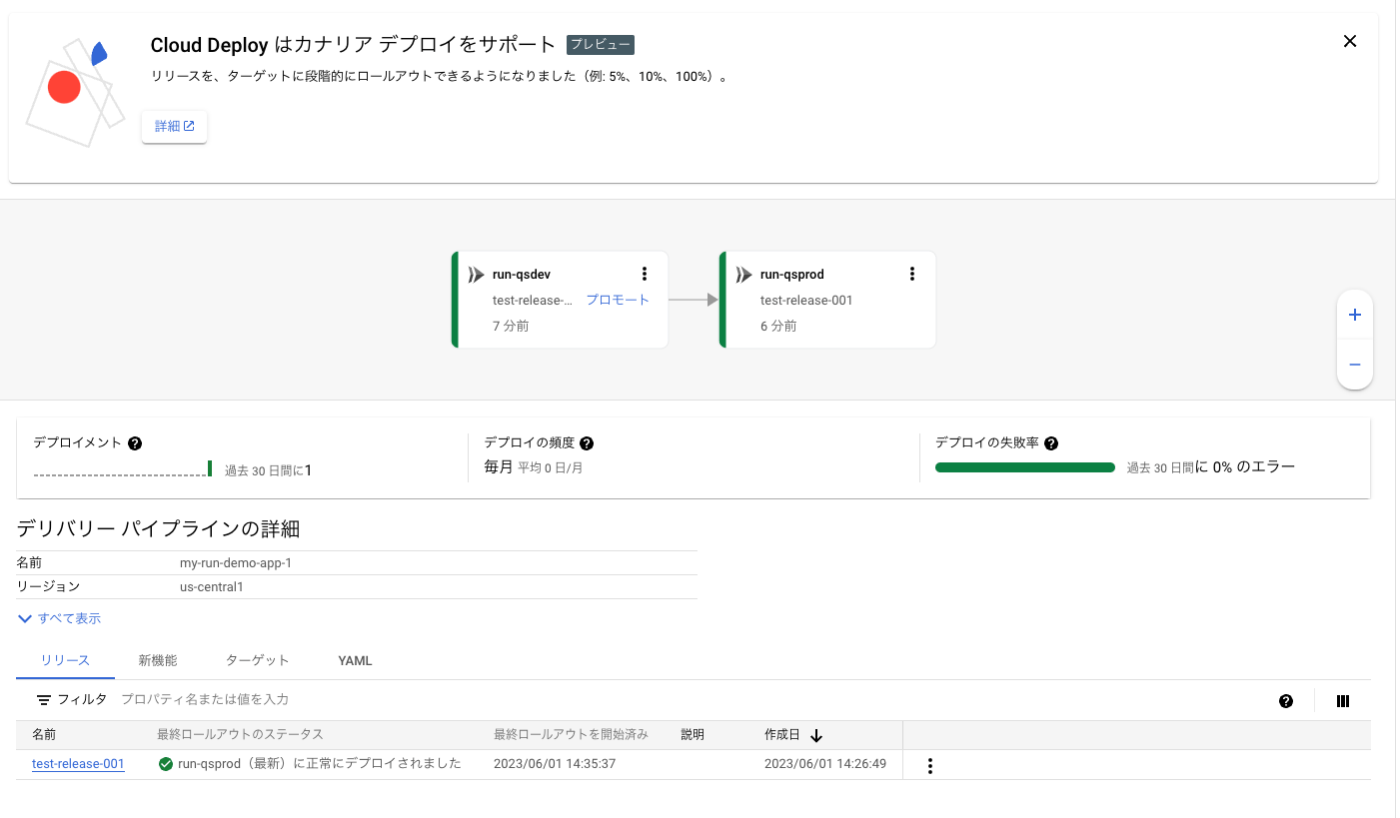Open the column display options icon
The width and height of the screenshot is (1400, 818).
click(1343, 701)
